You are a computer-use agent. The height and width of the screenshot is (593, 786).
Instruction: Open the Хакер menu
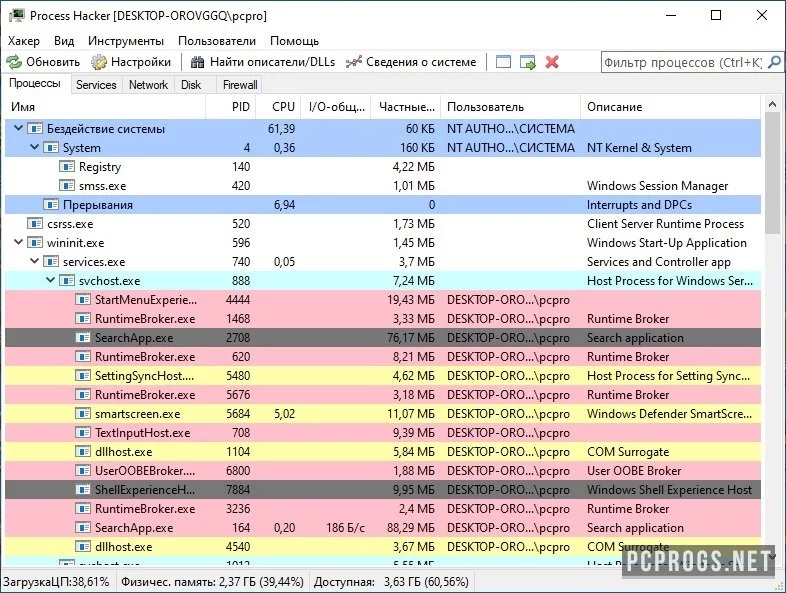[24, 41]
